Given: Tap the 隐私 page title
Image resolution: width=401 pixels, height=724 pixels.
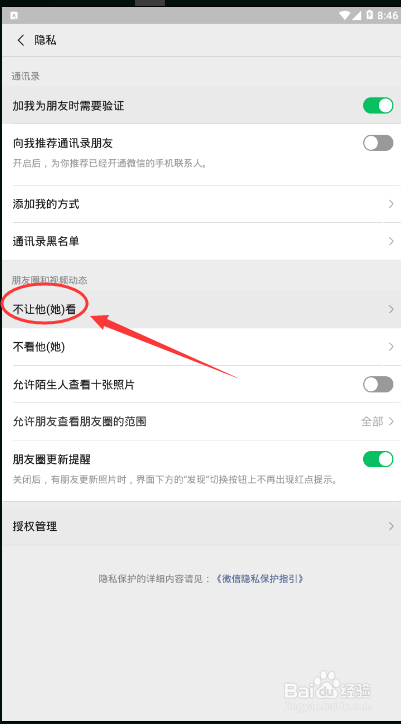Looking at the screenshot, I should point(45,40).
